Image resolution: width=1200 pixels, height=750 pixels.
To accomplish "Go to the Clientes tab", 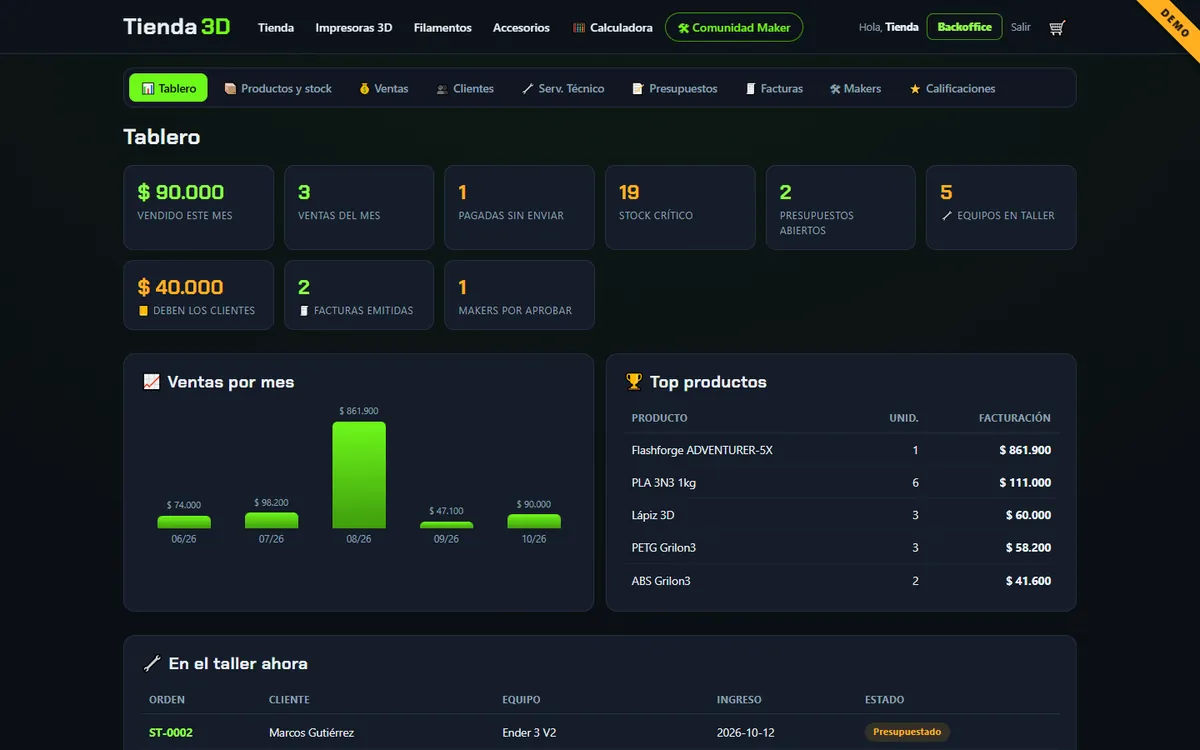I will pyautogui.click(x=465, y=88).
